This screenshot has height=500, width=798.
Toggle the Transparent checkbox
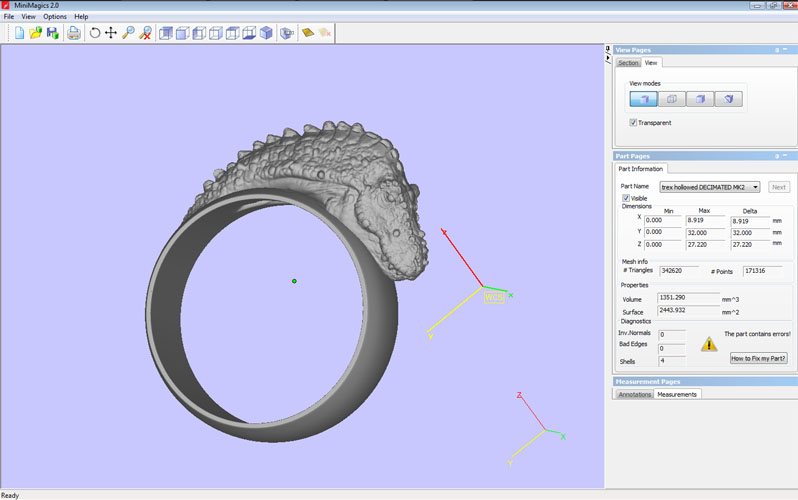tap(633, 123)
